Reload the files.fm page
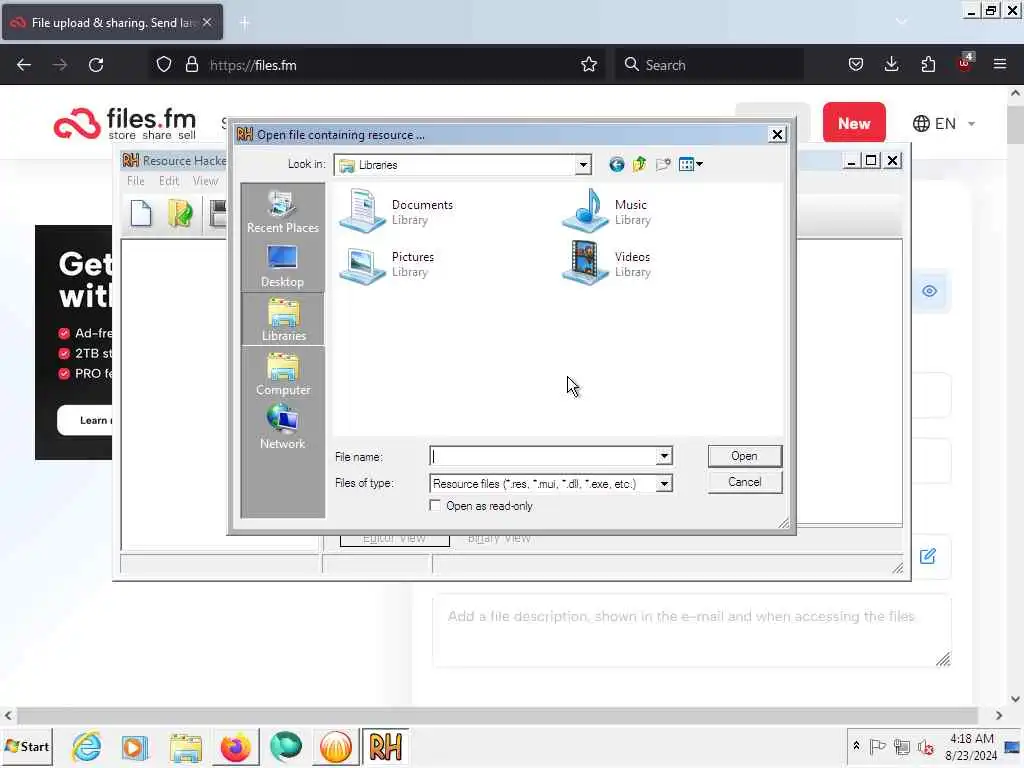The image size is (1024, 768). click(x=96, y=65)
